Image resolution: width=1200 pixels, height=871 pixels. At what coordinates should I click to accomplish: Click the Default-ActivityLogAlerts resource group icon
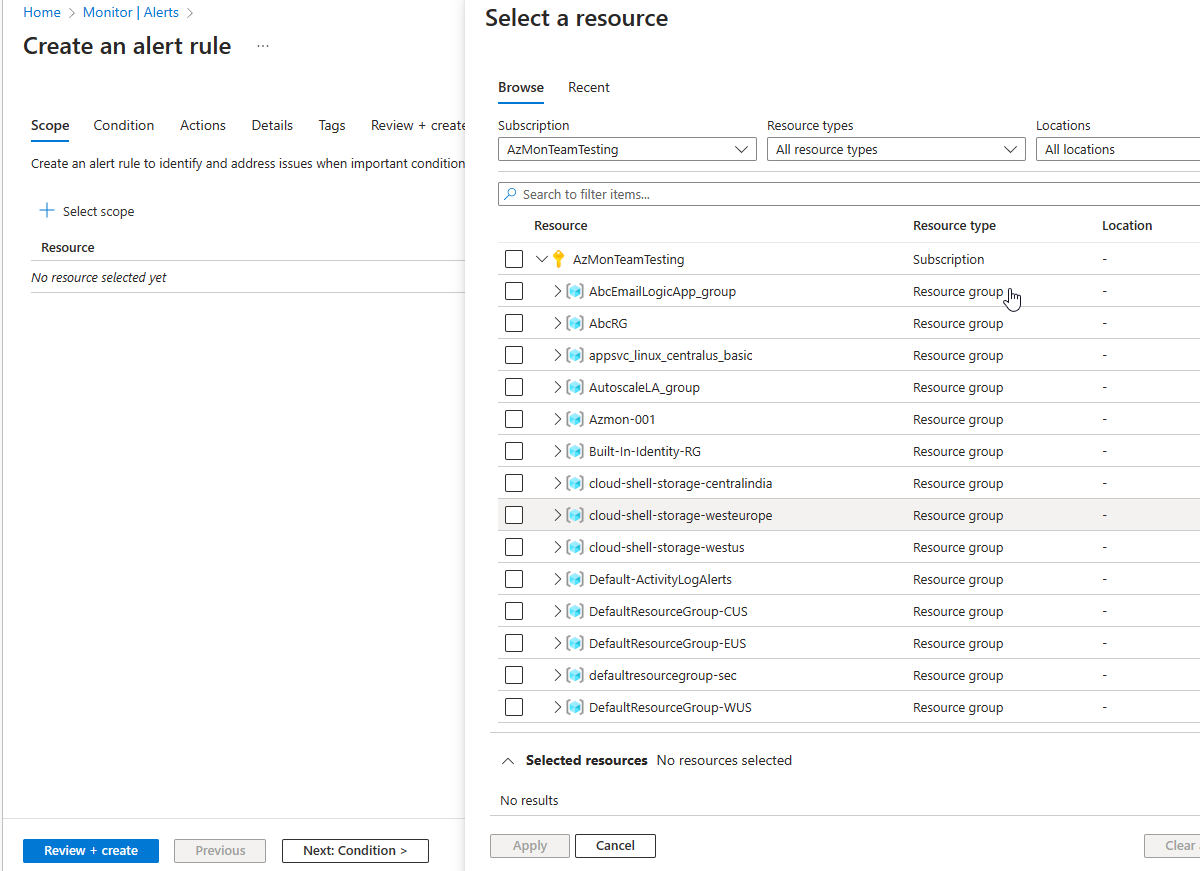tap(575, 579)
